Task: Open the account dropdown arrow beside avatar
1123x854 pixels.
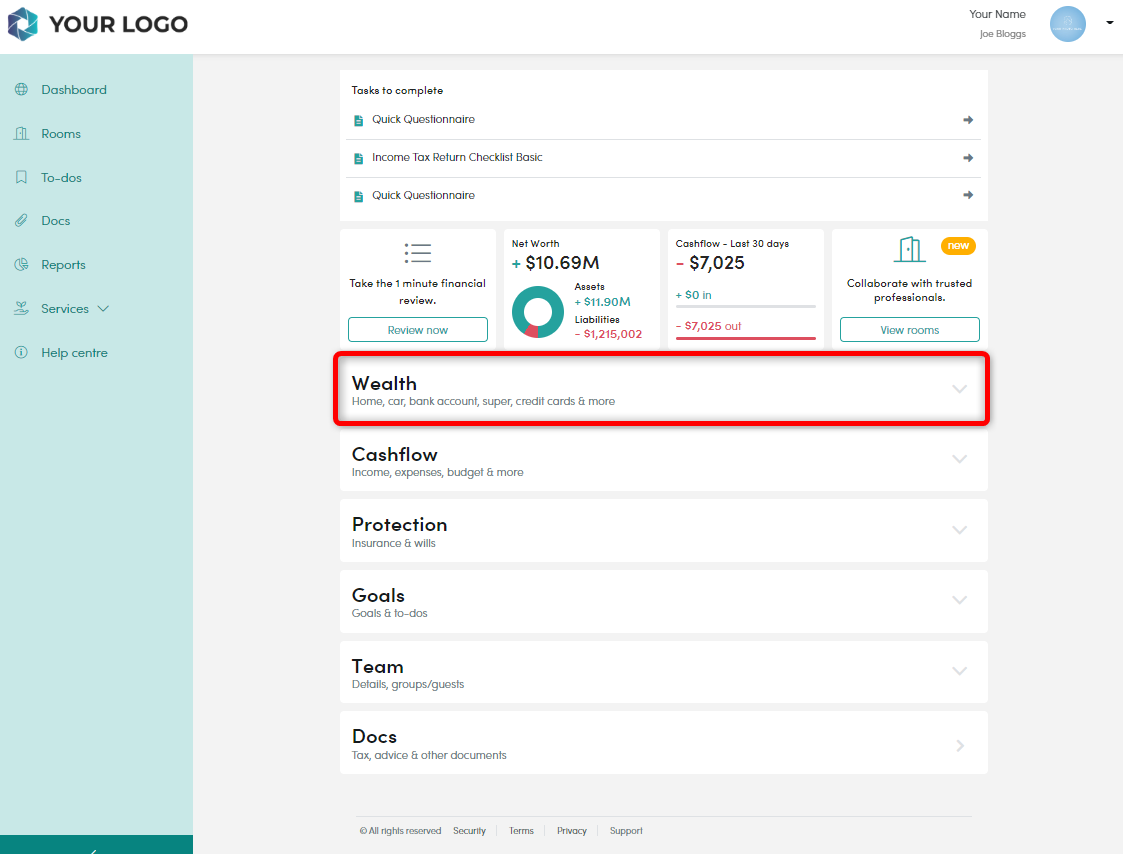Action: click(x=1109, y=22)
